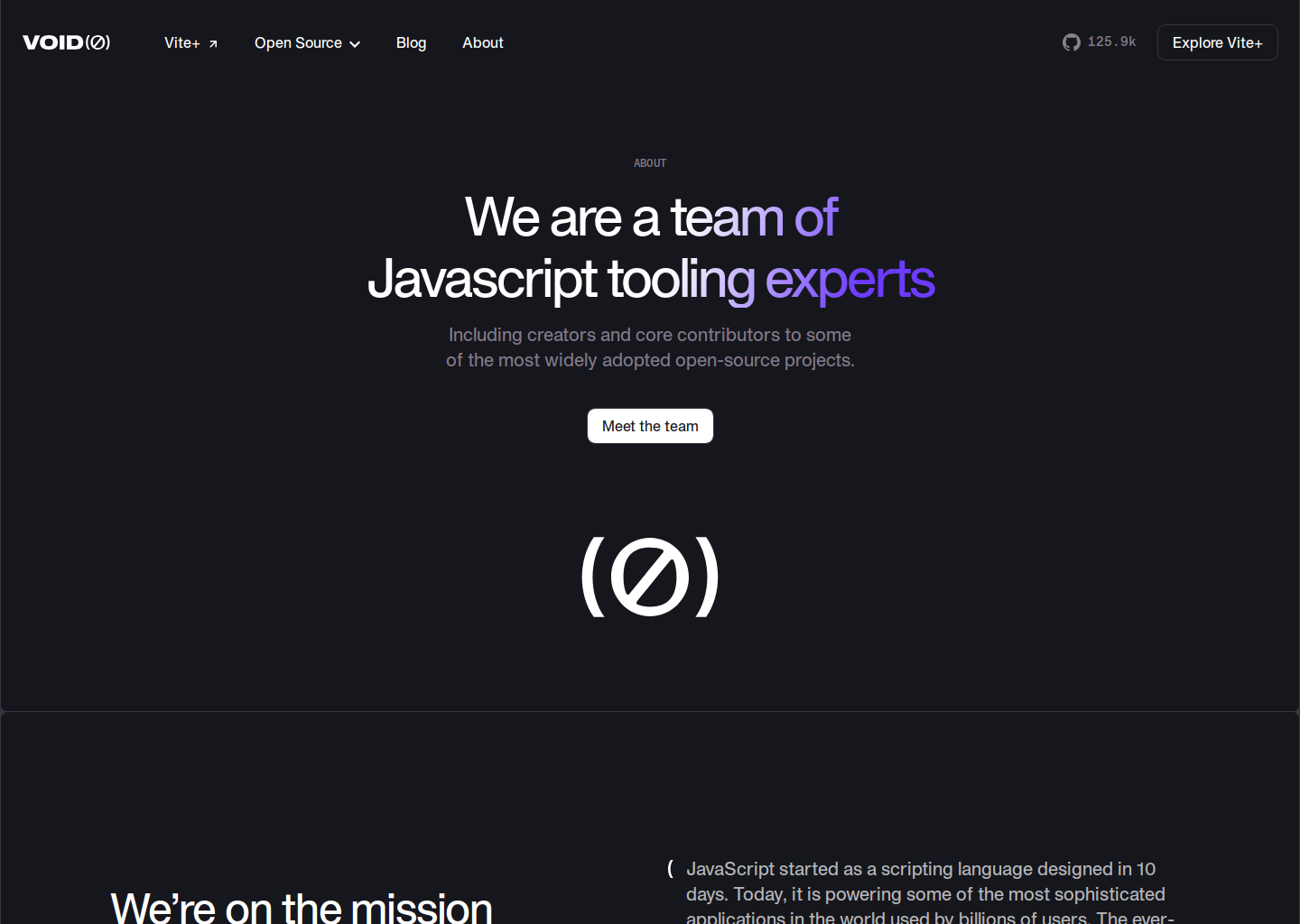Click the "We're on the mission" heading

pos(302,906)
